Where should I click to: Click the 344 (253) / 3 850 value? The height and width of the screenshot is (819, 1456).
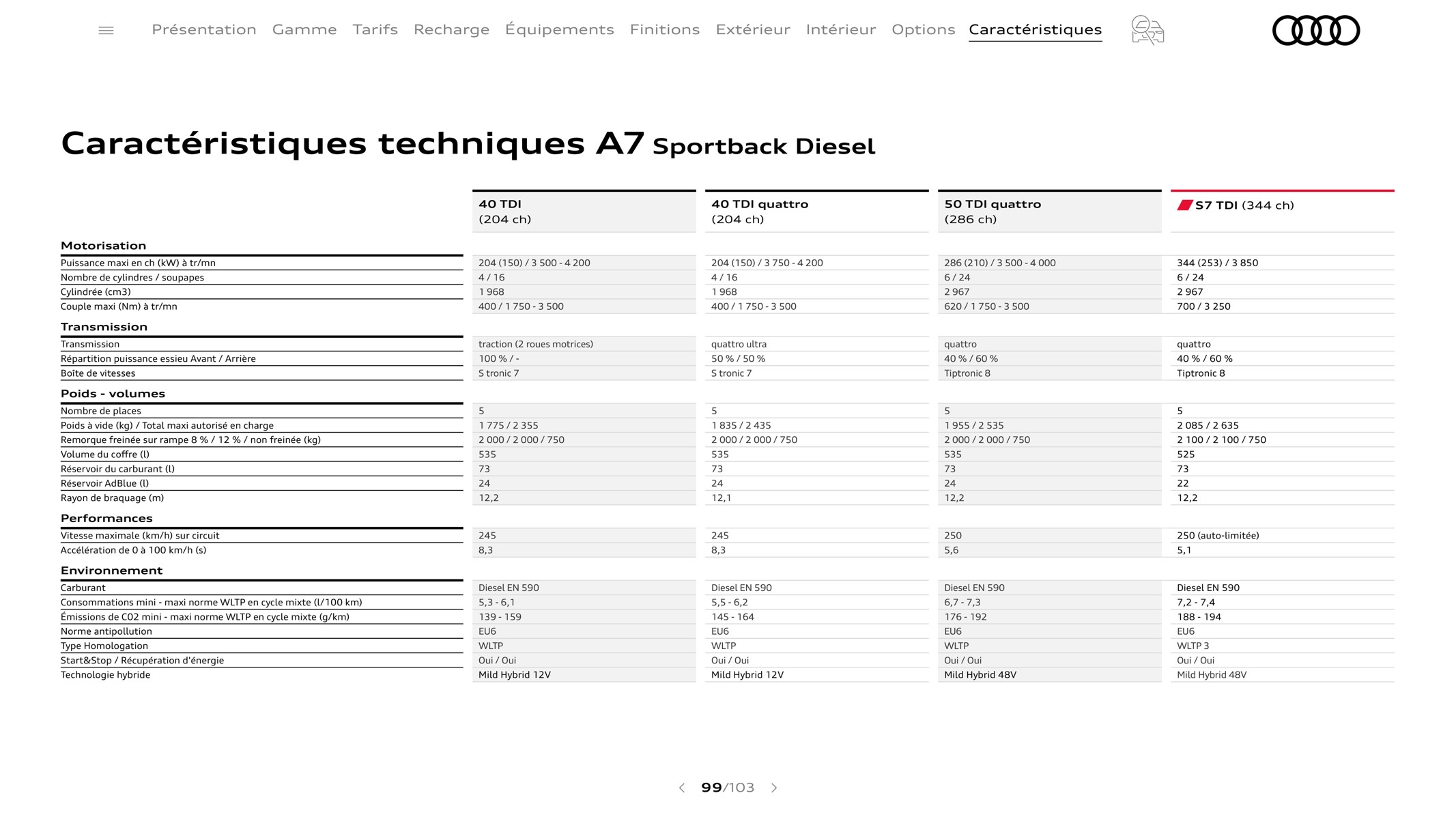click(1217, 263)
